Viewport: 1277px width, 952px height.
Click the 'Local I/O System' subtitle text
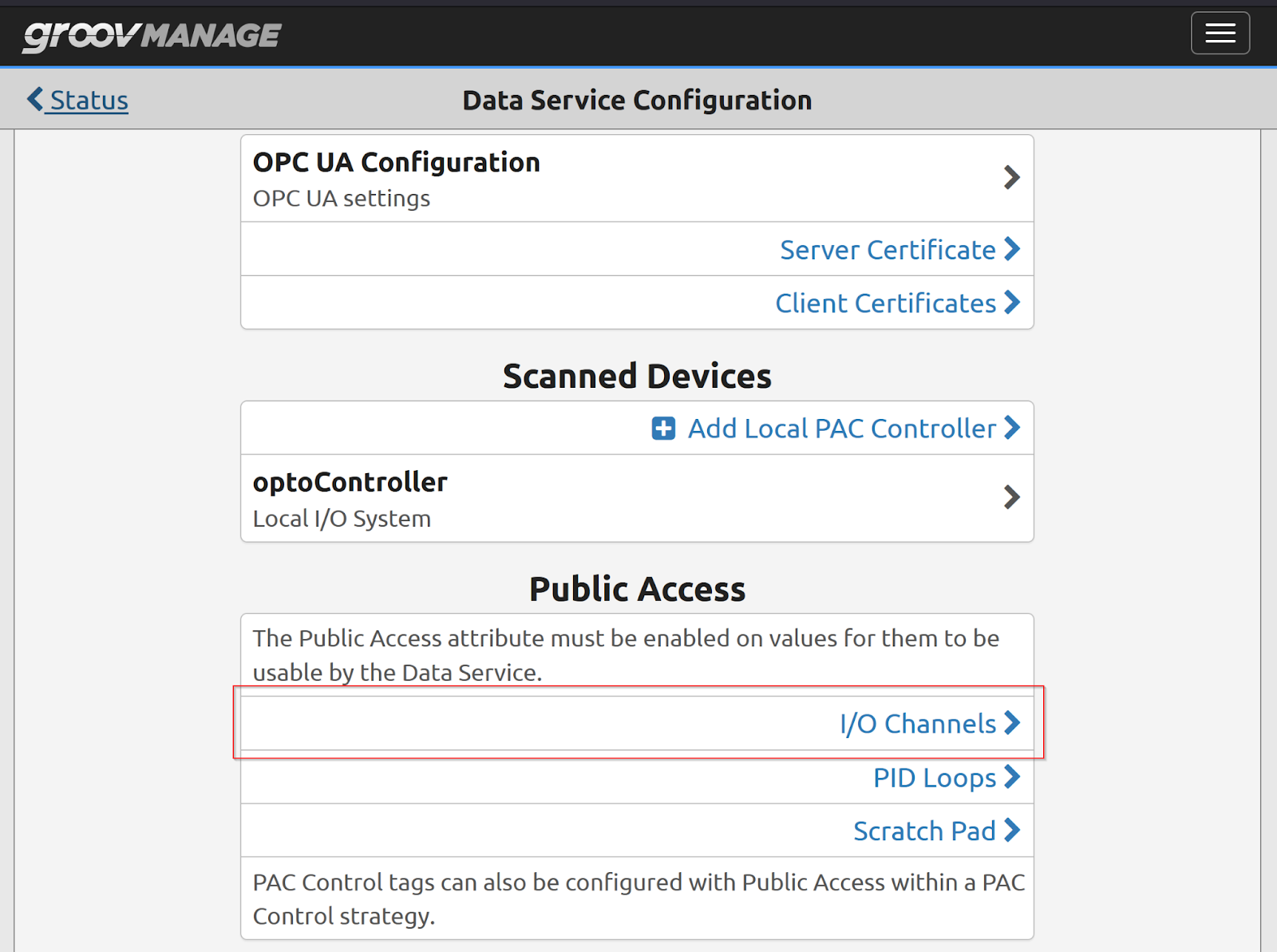coord(342,519)
